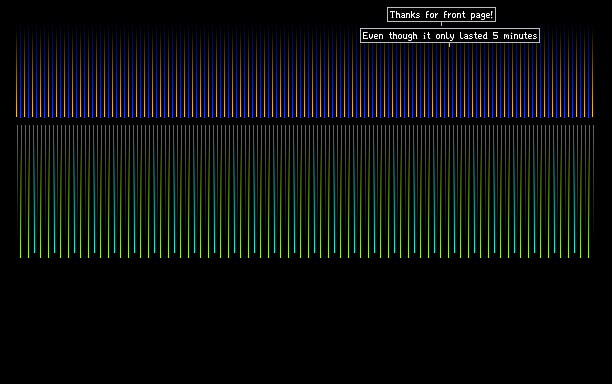Click the empty black area below the green lines
612x384 pixels.
point(306,320)
